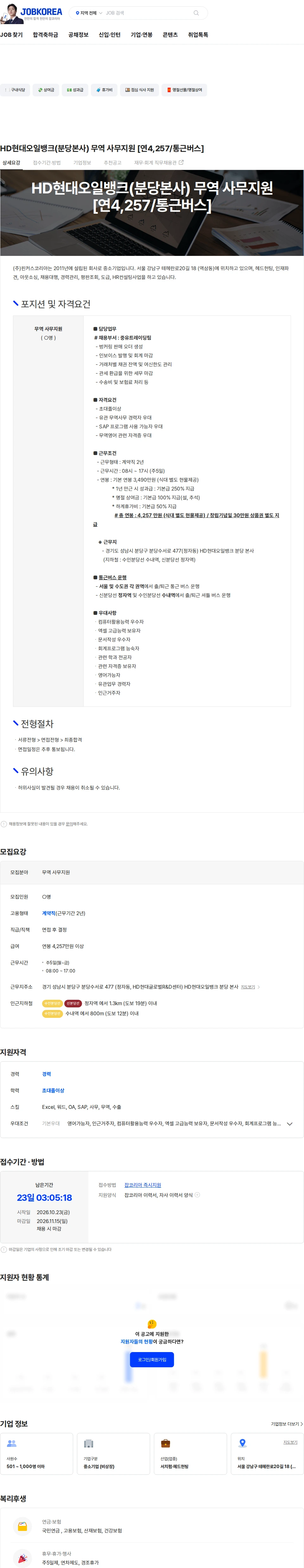Click the 휴가비 benefit chip

pos(104,90)
